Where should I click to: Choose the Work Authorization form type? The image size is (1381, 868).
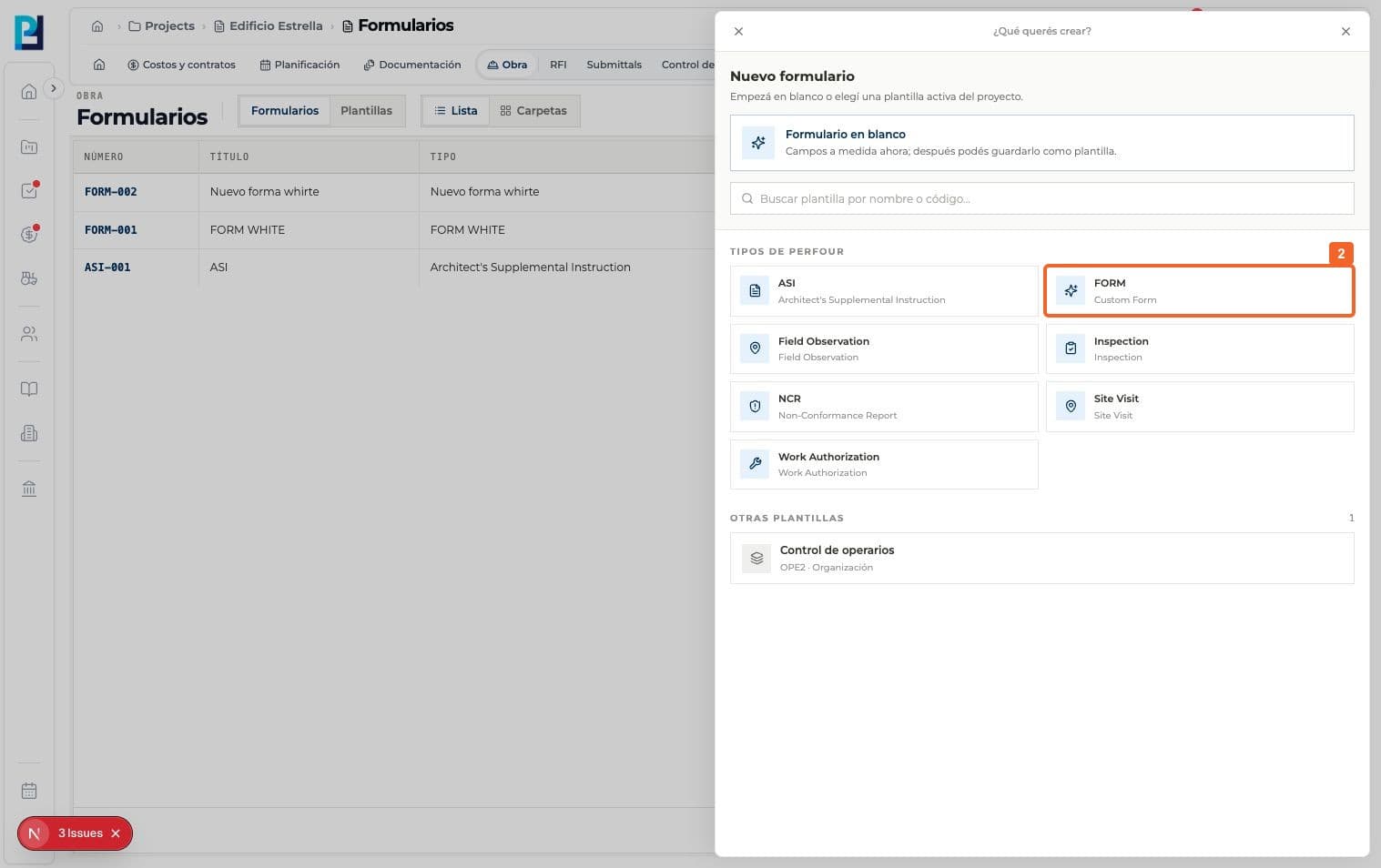[884, 464]
